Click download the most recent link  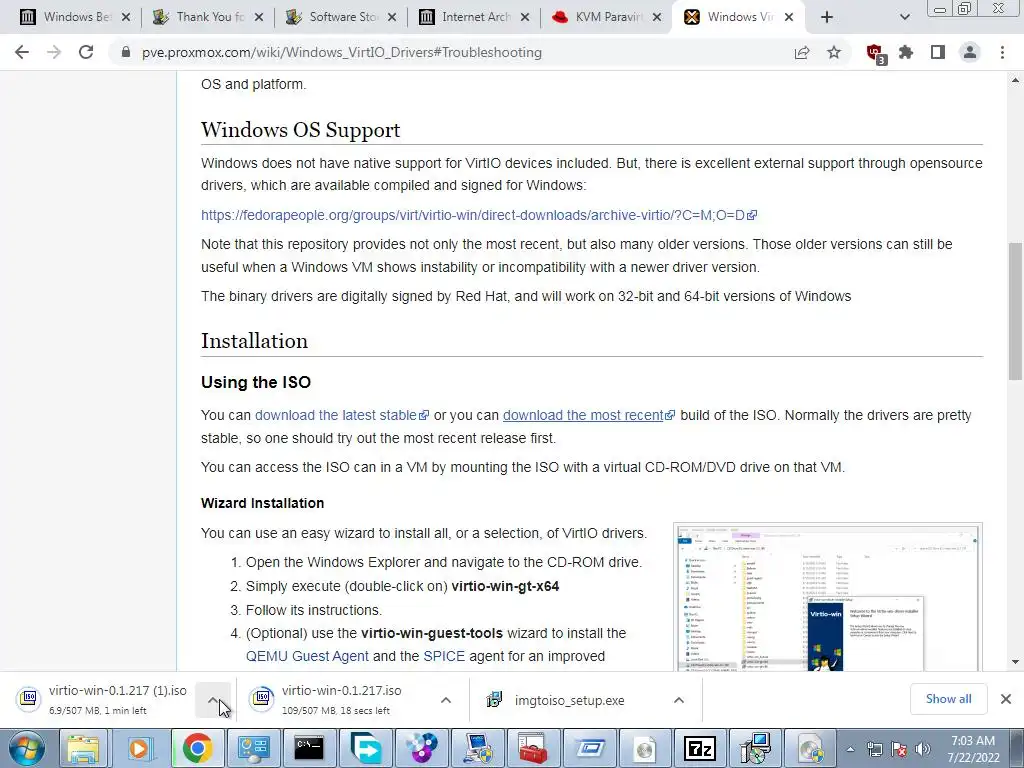coord(588,415)
